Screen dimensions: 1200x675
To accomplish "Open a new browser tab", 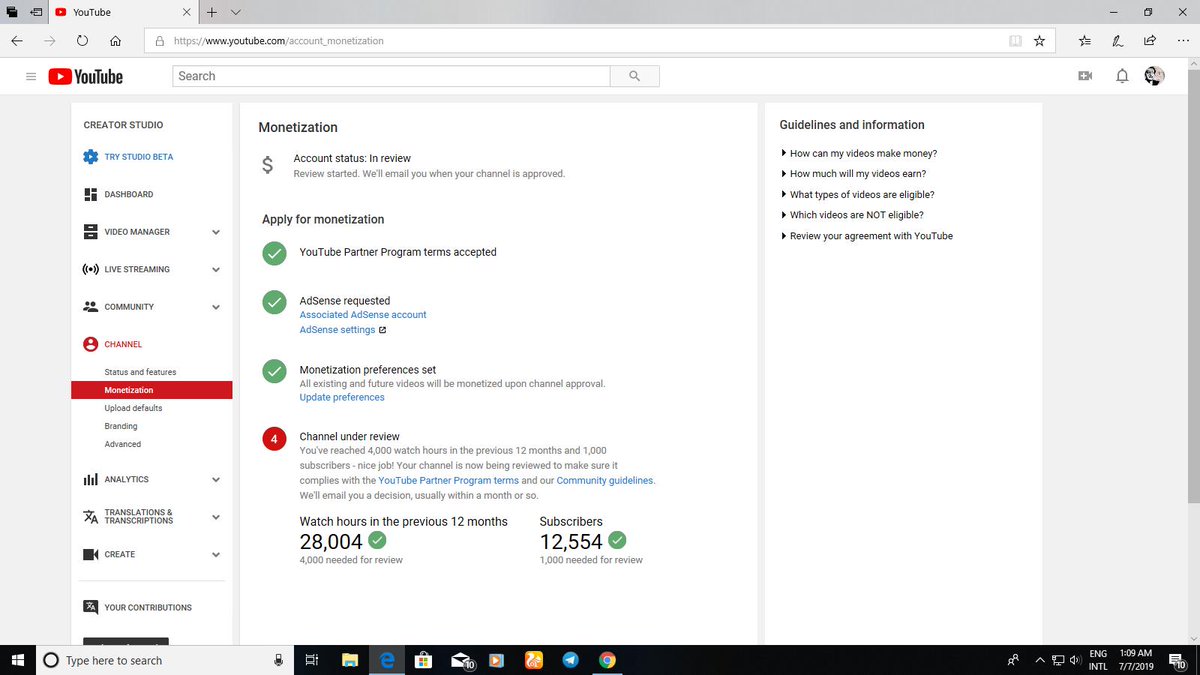I will pyautogui.click(x=211, y=13).
